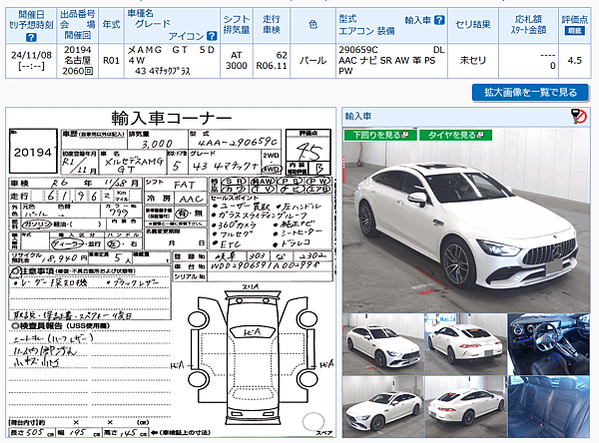Viewport: 599px width, 443px height.
Task: Click help icon under 開催日 セリ予想時刻 header
Action: (31, 37)
